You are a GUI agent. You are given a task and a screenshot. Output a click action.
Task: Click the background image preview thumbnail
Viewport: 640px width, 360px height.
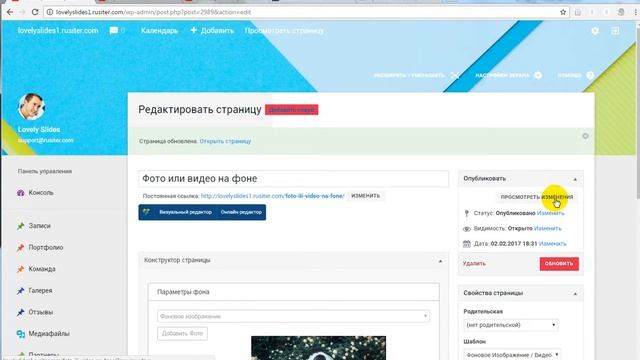click(x=318, y=348)
